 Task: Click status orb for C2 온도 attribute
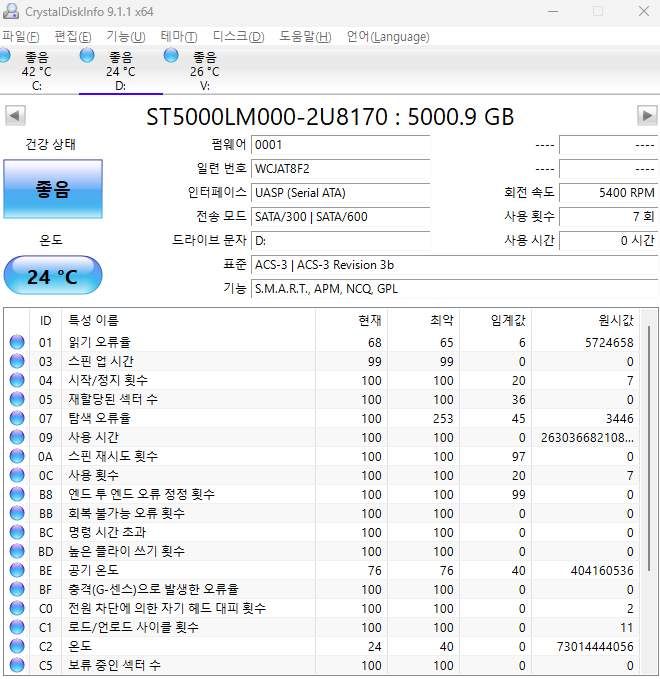[17, 646]
